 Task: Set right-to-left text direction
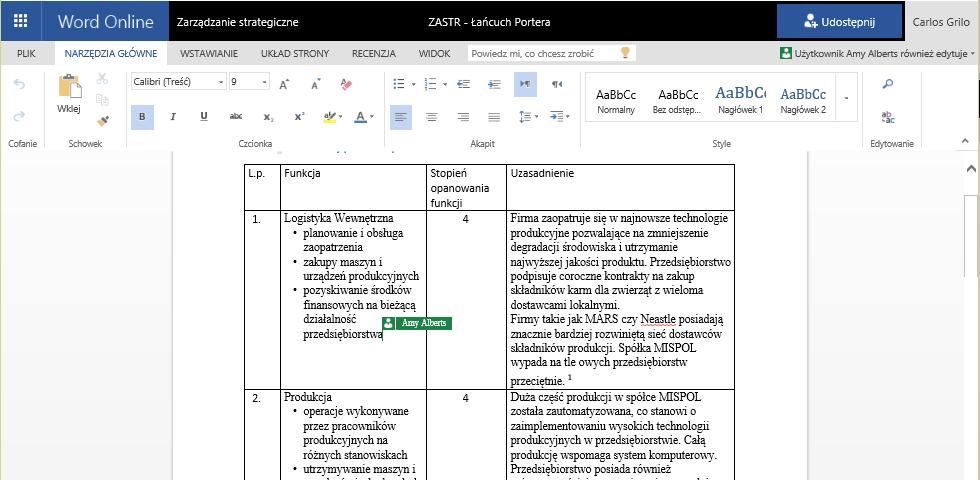(x=557, y=84)
